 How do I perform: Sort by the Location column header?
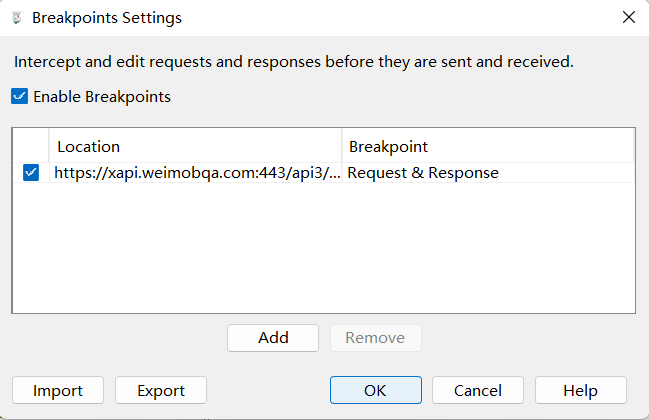click(x=195, y=147)
